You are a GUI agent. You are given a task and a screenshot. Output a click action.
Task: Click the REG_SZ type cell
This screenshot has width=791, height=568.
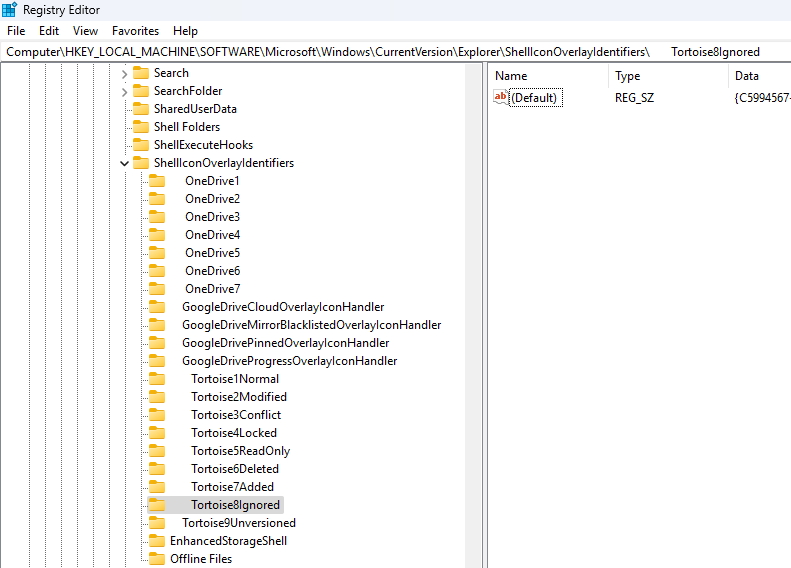pos(634,97)
